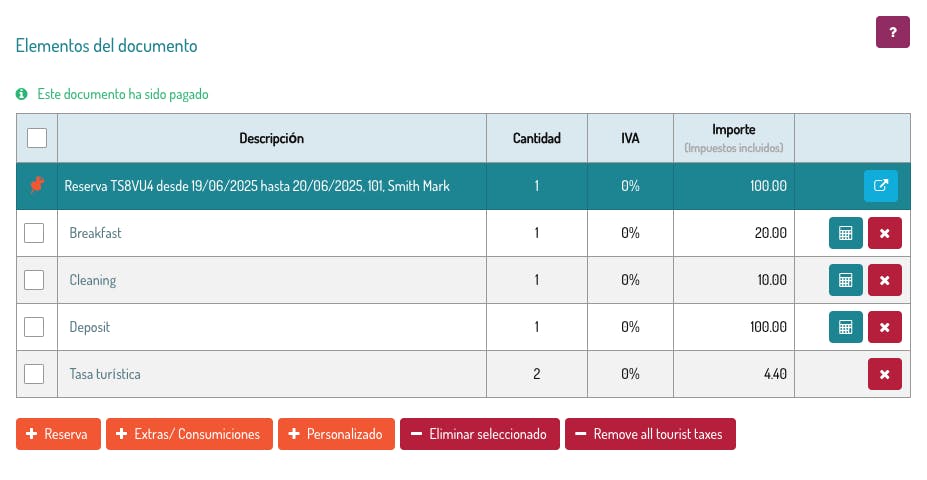Click Eliminar seleccionado button
This screenshot has width=927, height=480.
pos(479,434)
